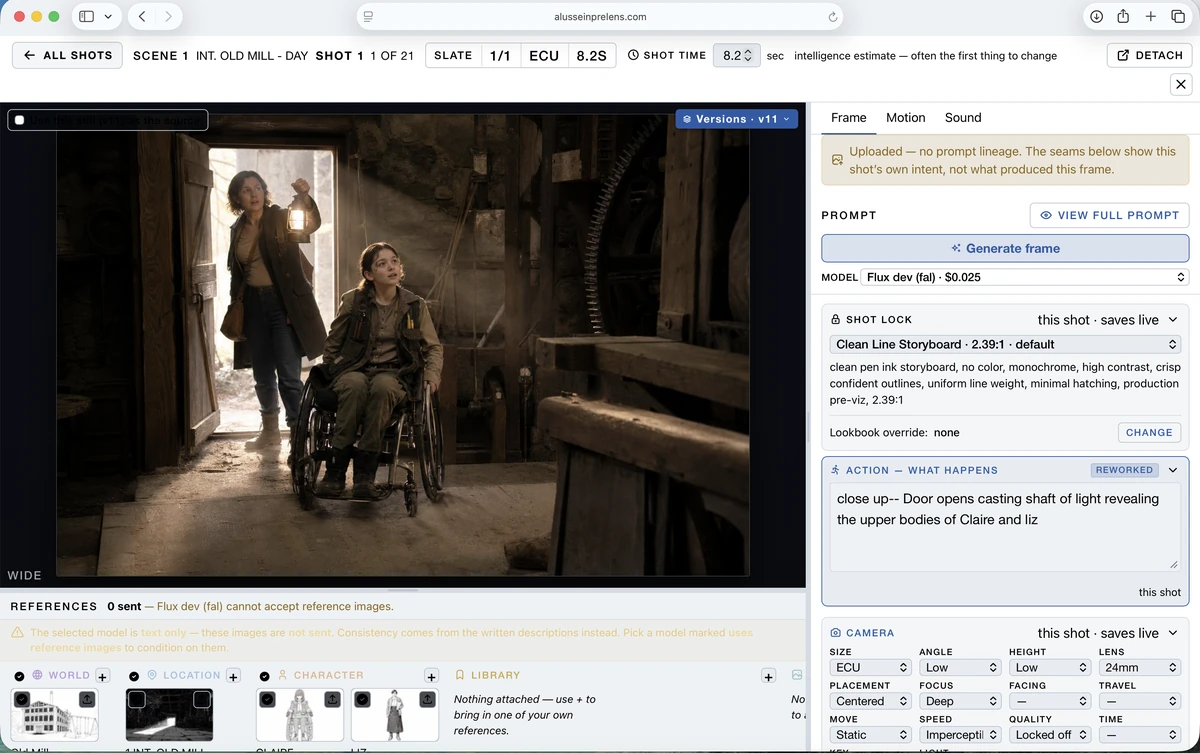1200x753 pixels.
Task: Open the Model Flux dev dropdown
Action: coord(1025,277)
